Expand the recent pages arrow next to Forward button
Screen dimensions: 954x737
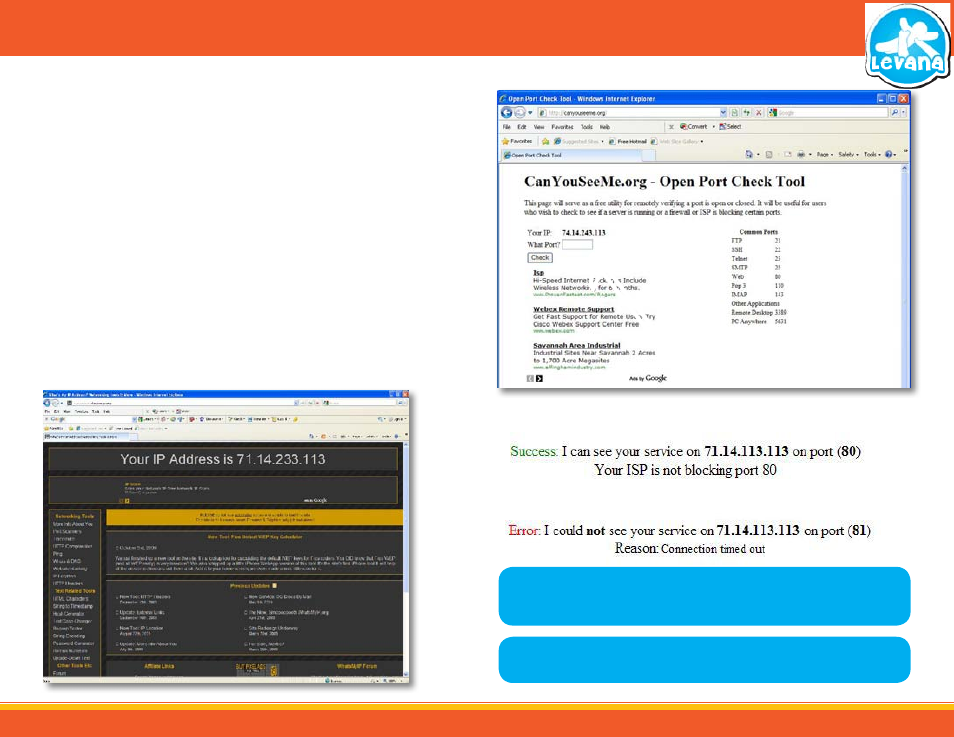tap(530, 113)
